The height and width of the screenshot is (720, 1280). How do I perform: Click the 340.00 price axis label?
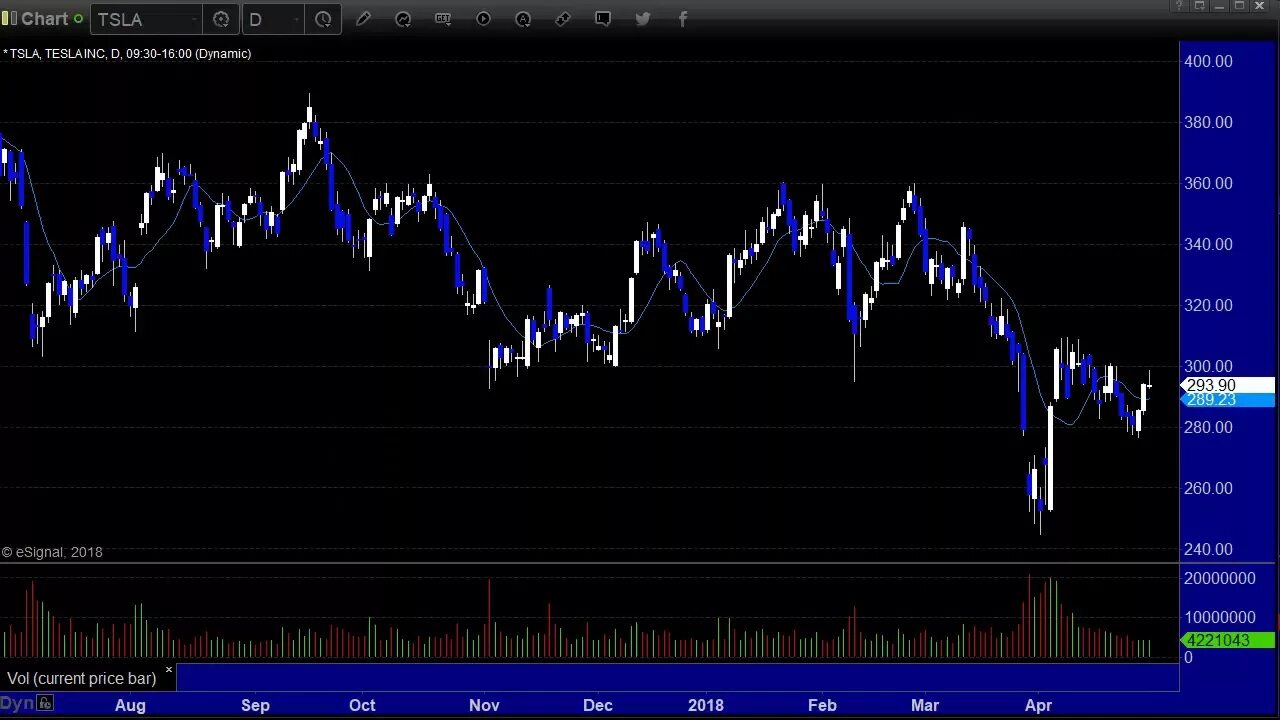[x=1208, y=244]
